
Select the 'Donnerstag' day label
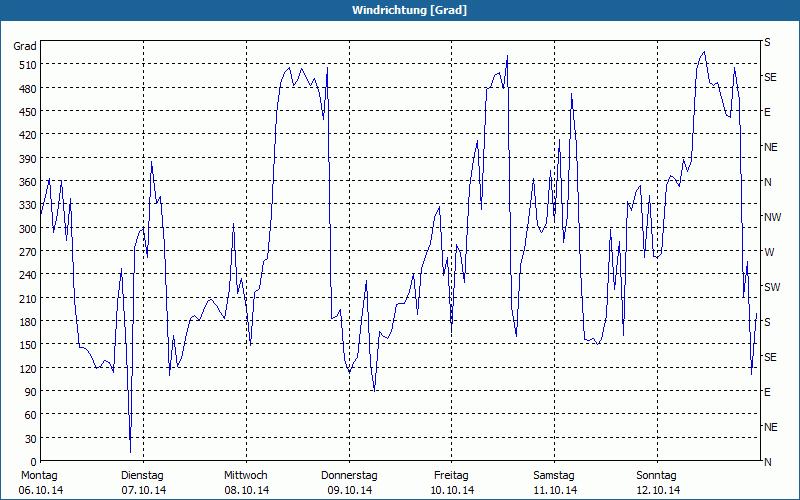[x=349, y=476]
